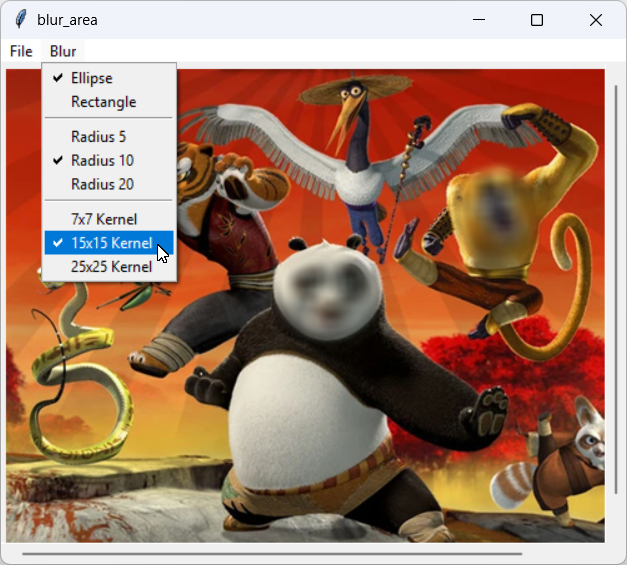Maximize the blur_area window

pos(537,20)
